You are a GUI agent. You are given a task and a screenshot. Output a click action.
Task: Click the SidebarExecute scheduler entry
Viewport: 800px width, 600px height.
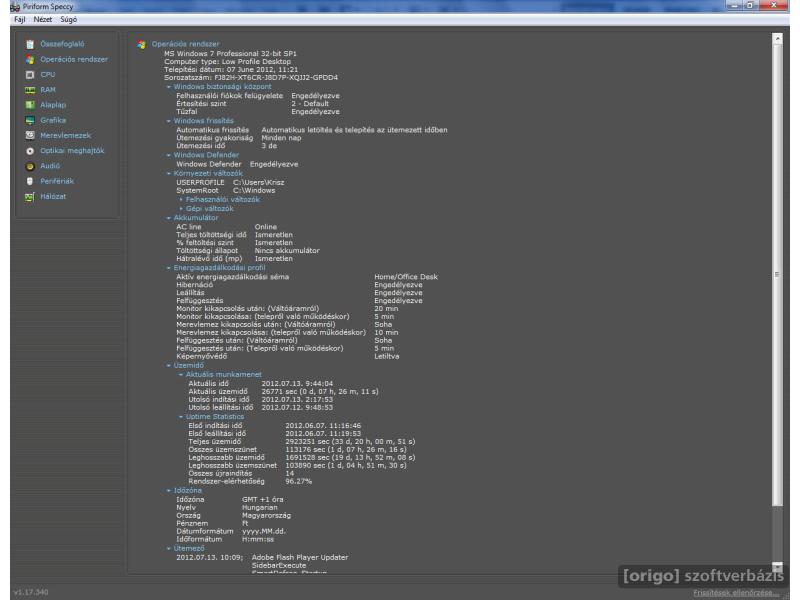coord(279,566)
